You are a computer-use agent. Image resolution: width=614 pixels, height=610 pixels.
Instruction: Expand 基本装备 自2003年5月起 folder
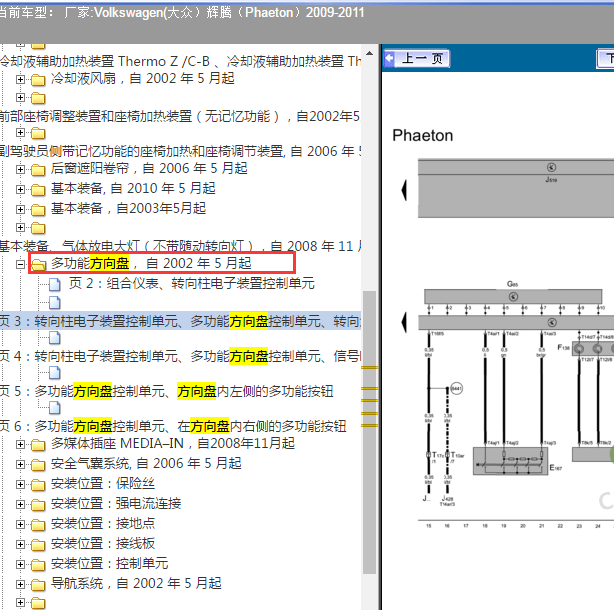20,209
